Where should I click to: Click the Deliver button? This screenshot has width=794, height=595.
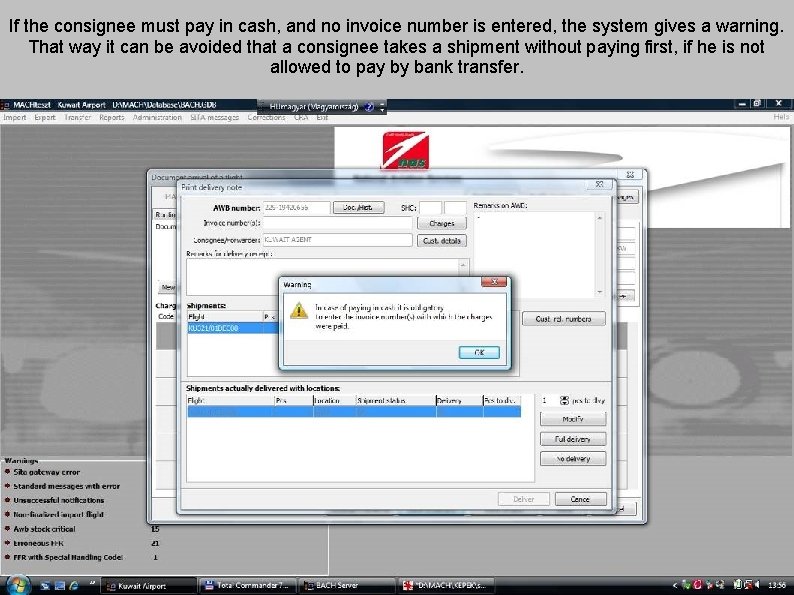click(524, 499)
